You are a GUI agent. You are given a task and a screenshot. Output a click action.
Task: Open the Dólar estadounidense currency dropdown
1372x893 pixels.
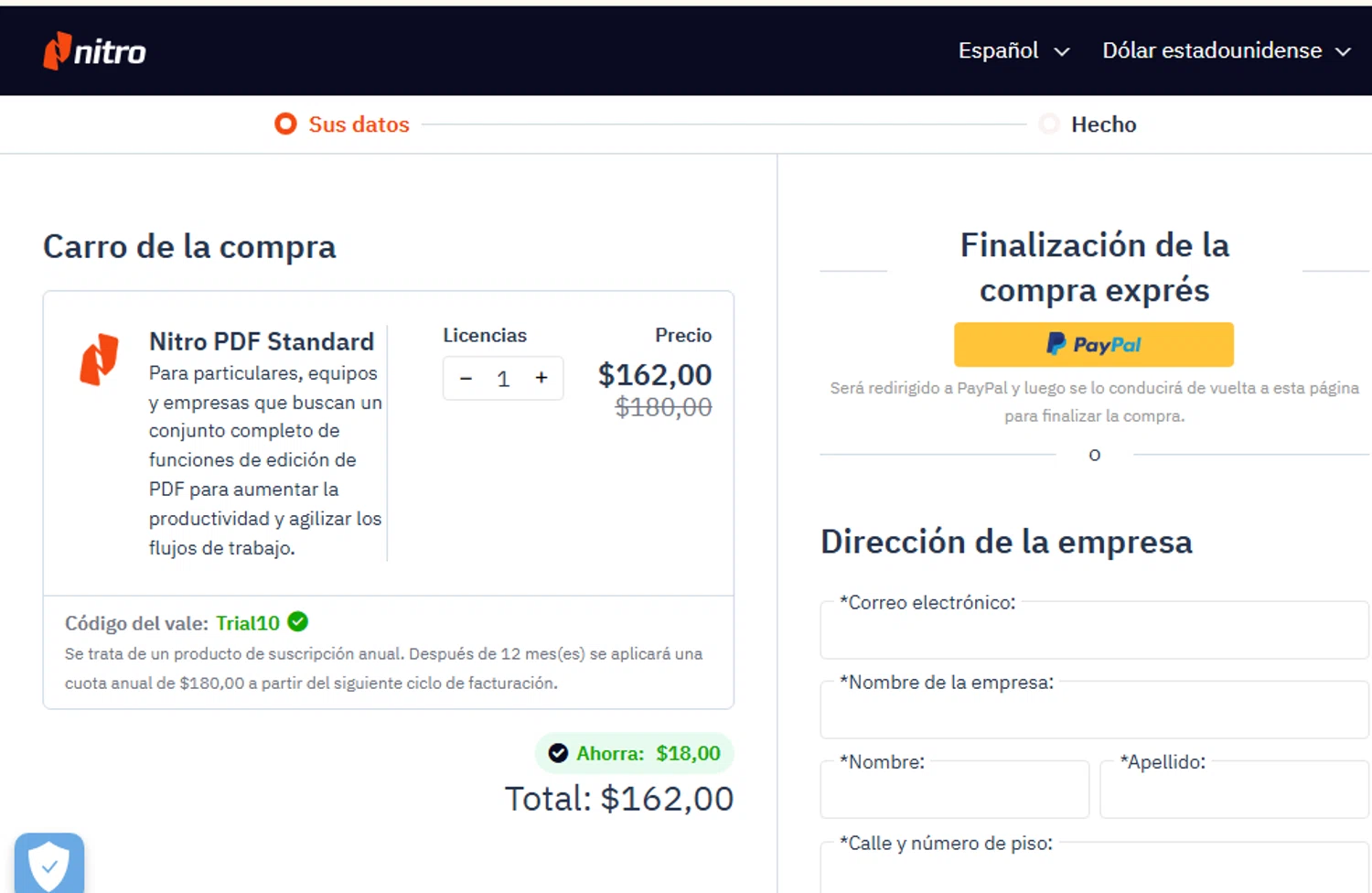tap(1226, 51)
